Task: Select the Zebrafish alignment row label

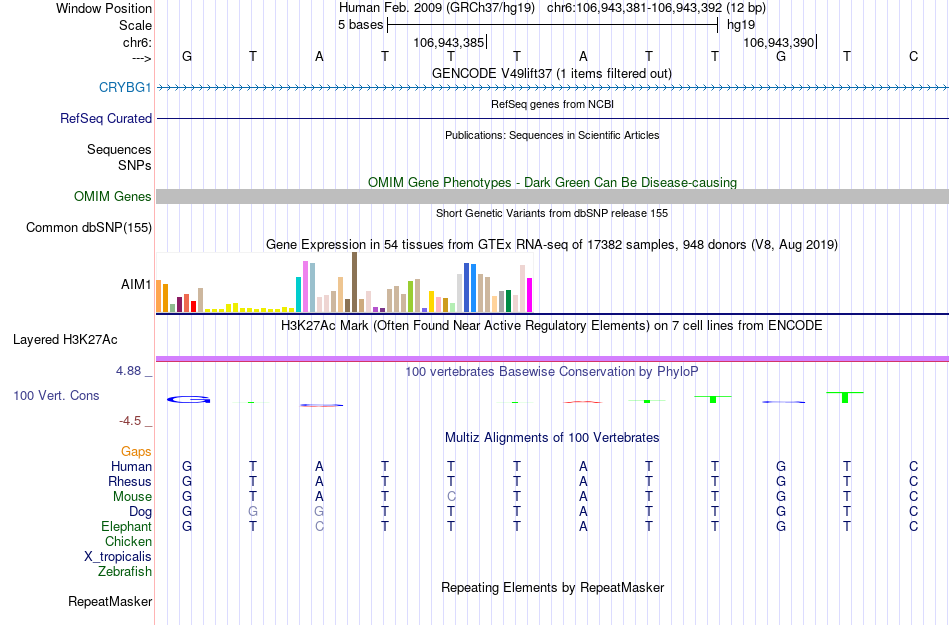Action: click(125, 571)
